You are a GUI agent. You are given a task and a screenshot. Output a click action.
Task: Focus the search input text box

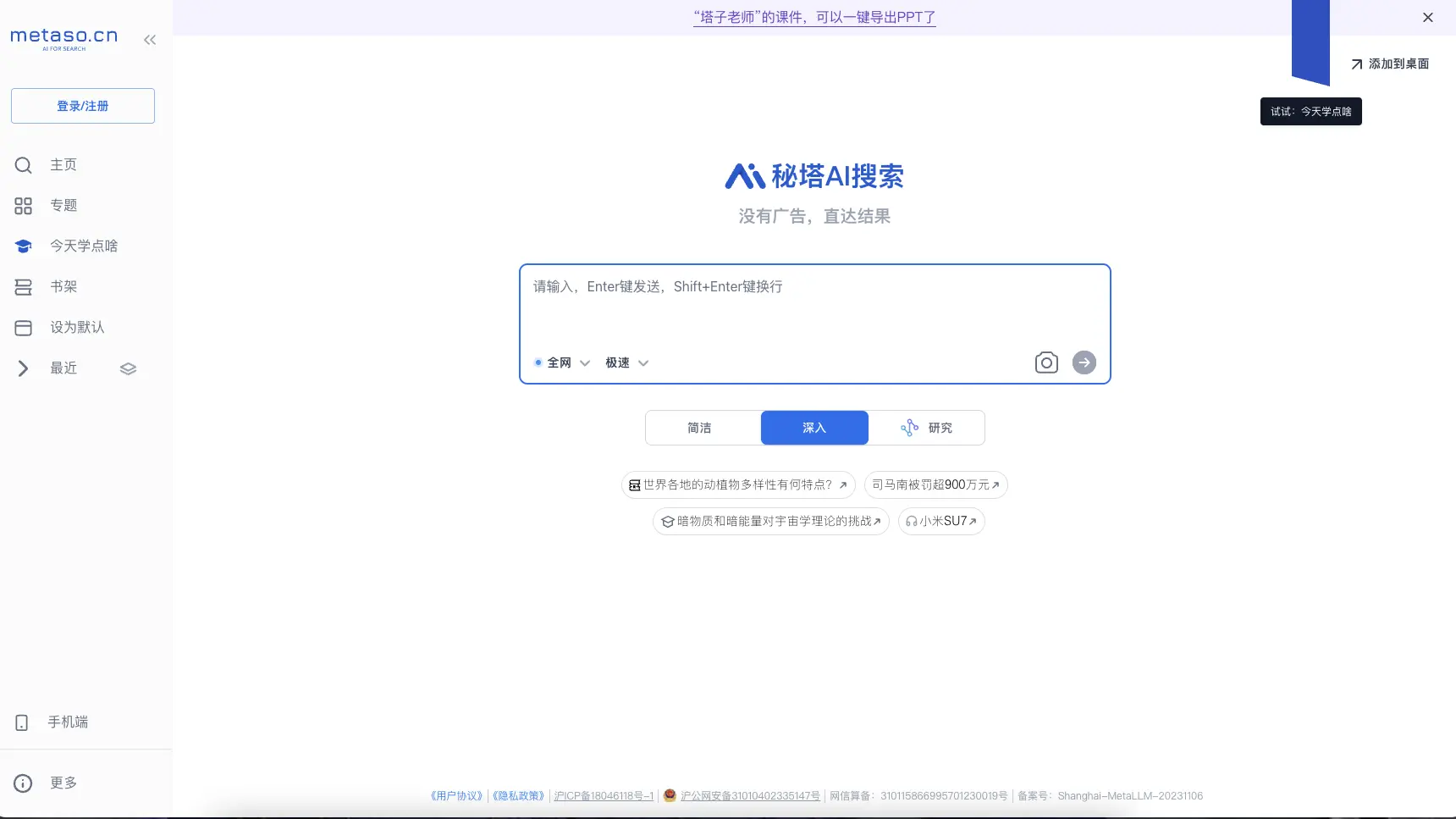[814, 305]
